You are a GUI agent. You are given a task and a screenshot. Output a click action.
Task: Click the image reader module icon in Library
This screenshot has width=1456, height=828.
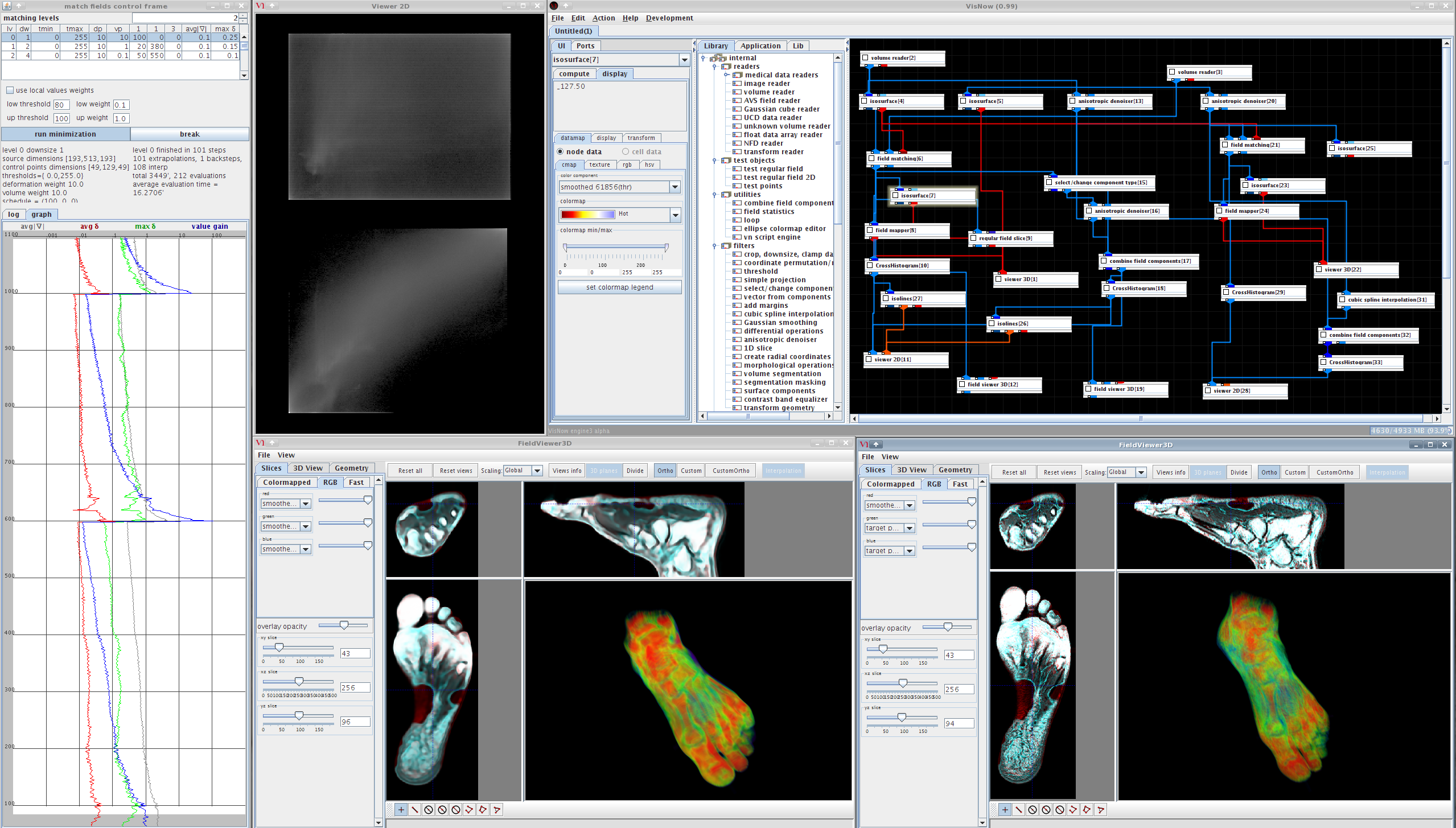click(x=737, y=84)
